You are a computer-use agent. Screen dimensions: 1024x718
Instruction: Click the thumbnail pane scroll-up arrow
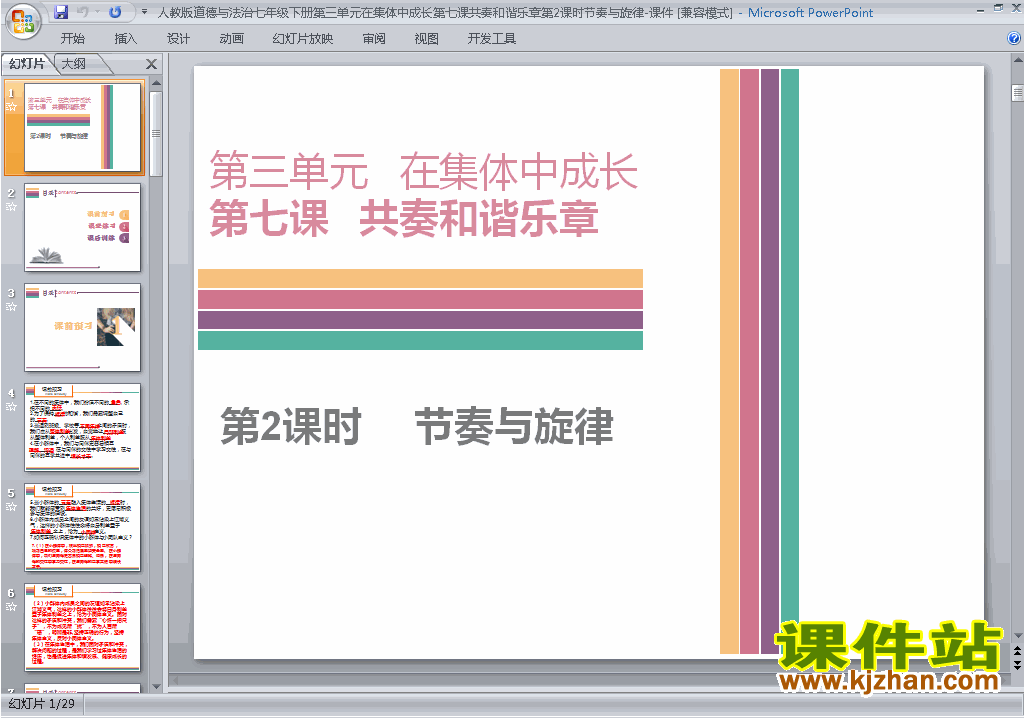156,84
